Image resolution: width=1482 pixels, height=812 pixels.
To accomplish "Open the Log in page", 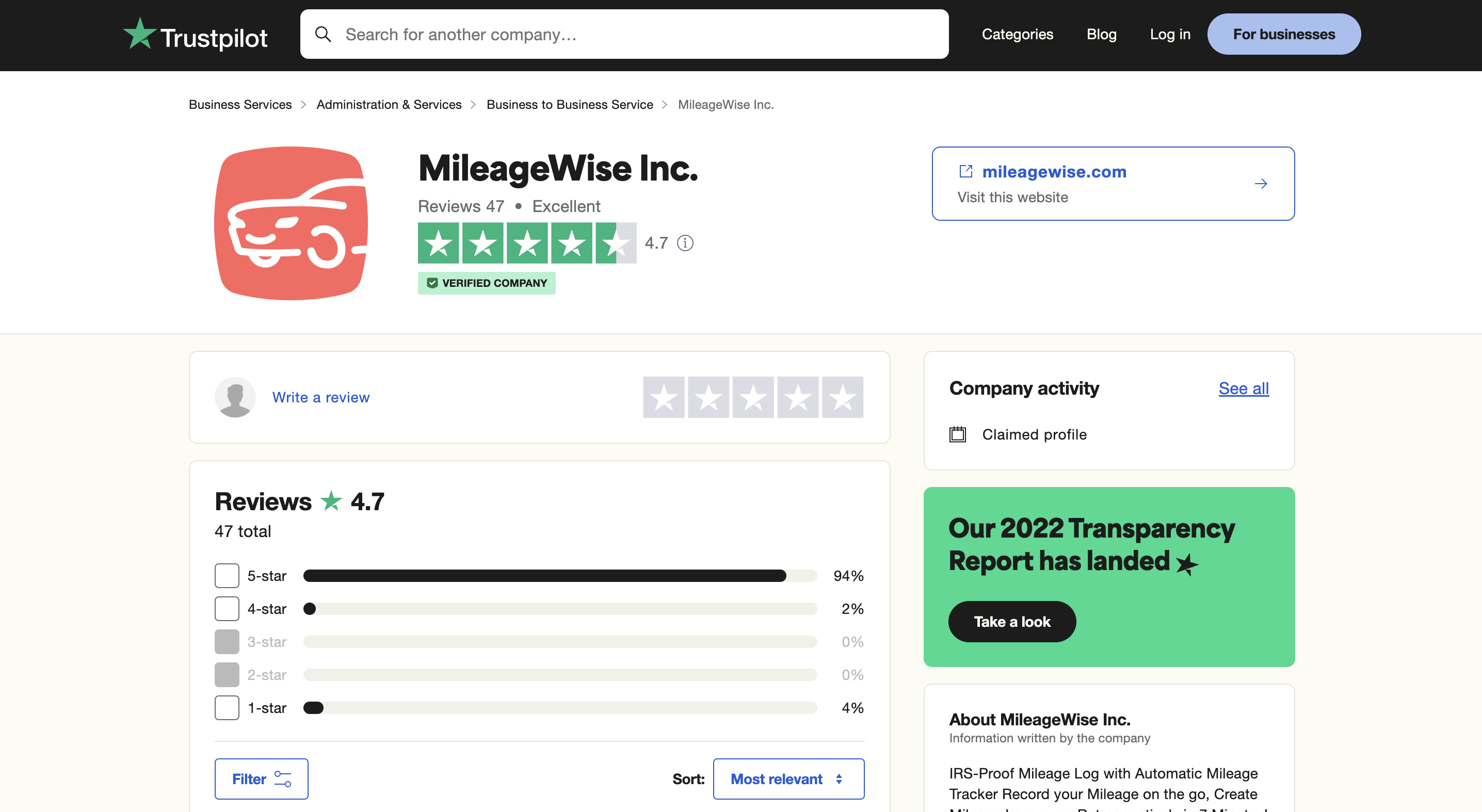I will click(x=1170, y=35).
